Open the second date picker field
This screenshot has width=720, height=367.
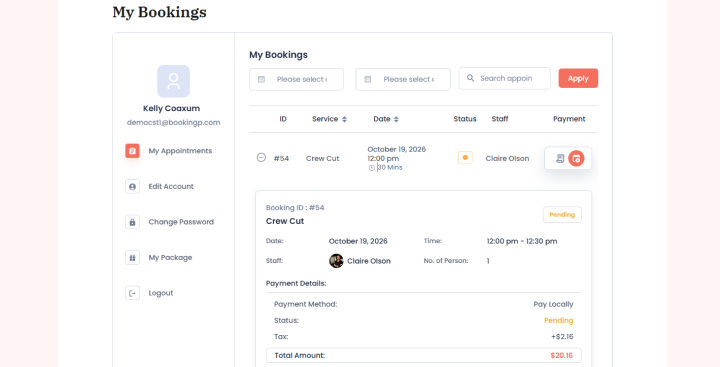click(x=403, y=79)
